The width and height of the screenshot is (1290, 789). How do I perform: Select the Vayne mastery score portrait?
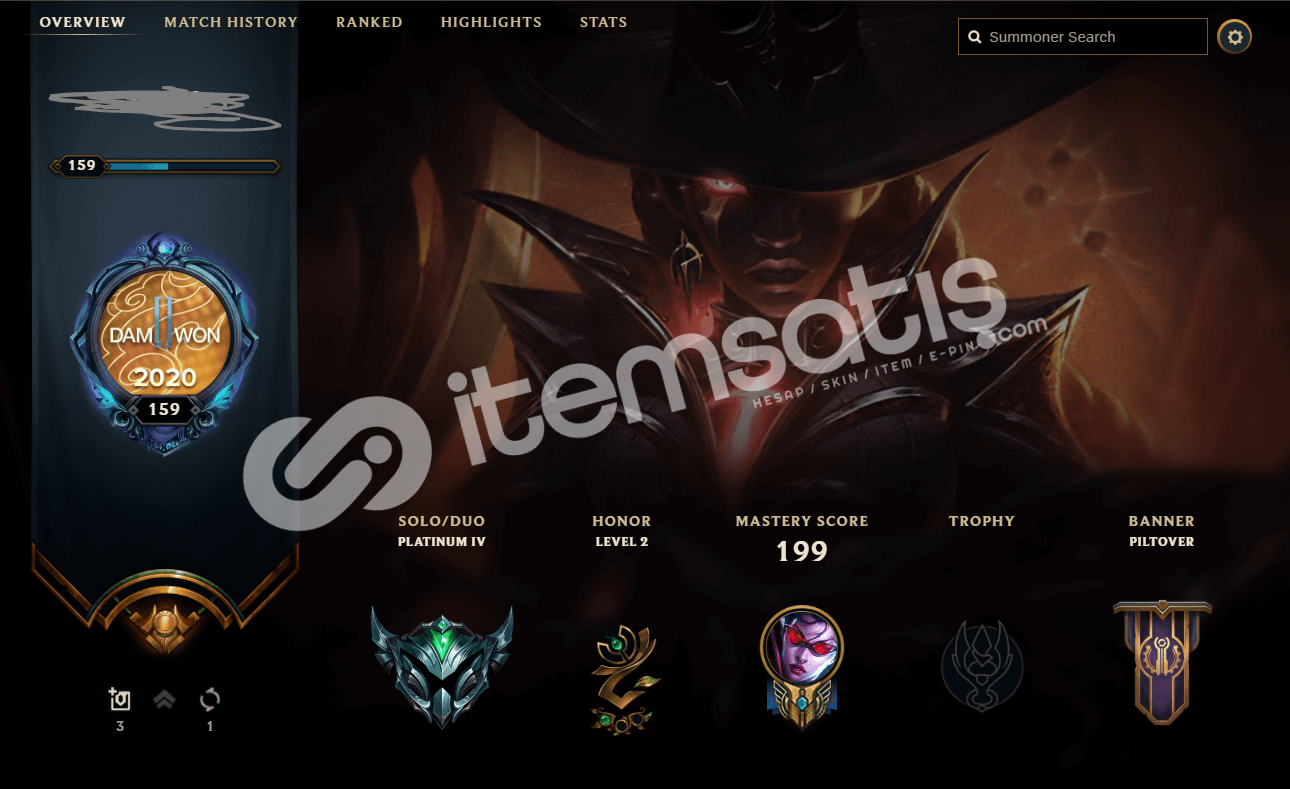point(802,667)
